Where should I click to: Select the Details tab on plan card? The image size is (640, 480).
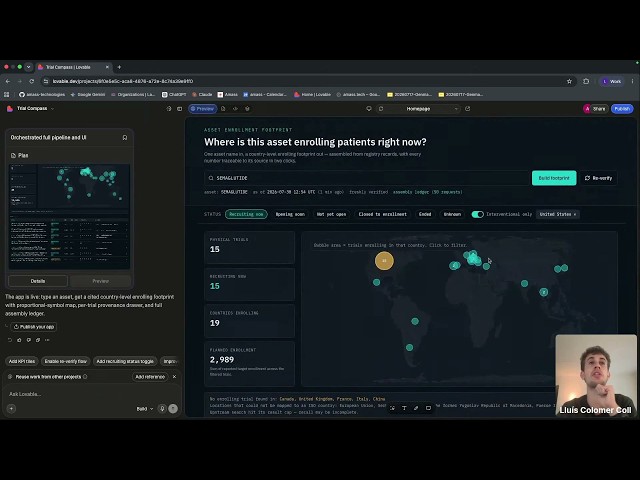tap(38, 281)
